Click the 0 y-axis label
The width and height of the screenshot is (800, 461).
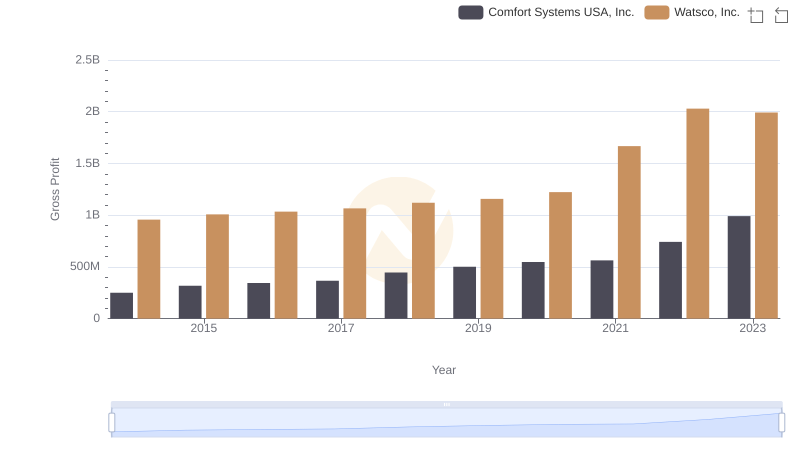[97, 319]
